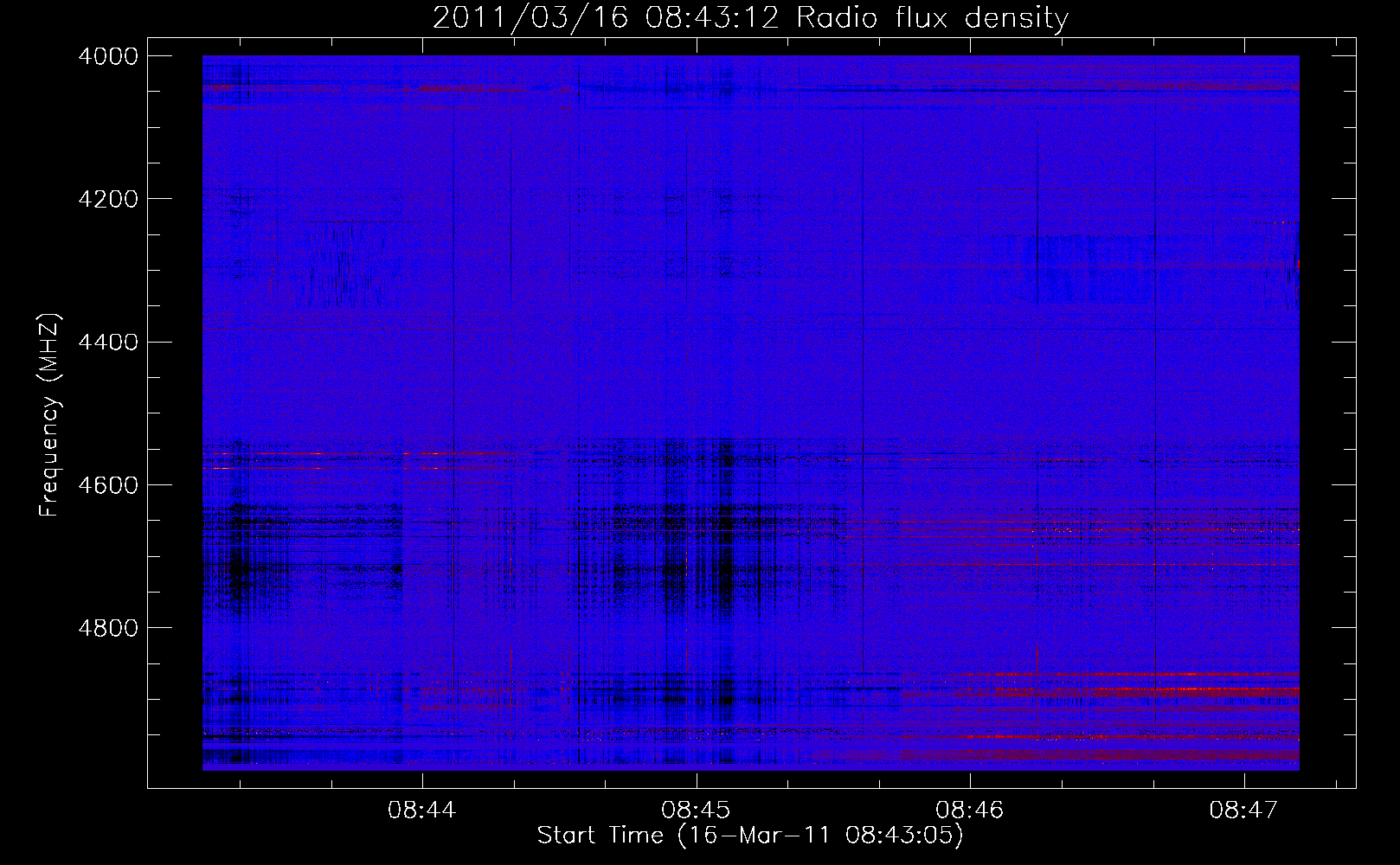Click the "08:44" time axis label
The image size is (1400, 865).
coord(421,811)
